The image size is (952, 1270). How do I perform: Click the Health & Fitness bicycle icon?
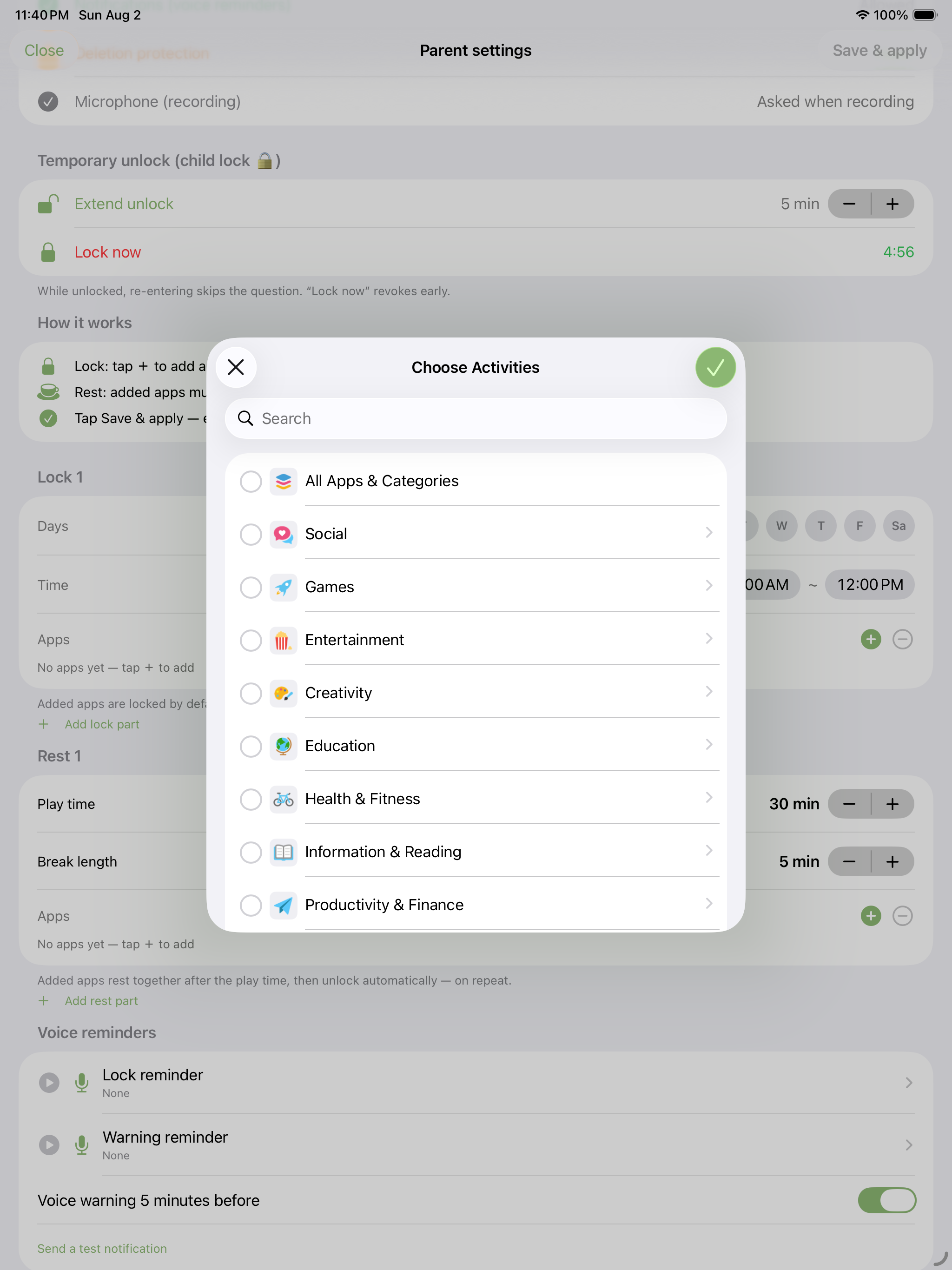[284, 799]
